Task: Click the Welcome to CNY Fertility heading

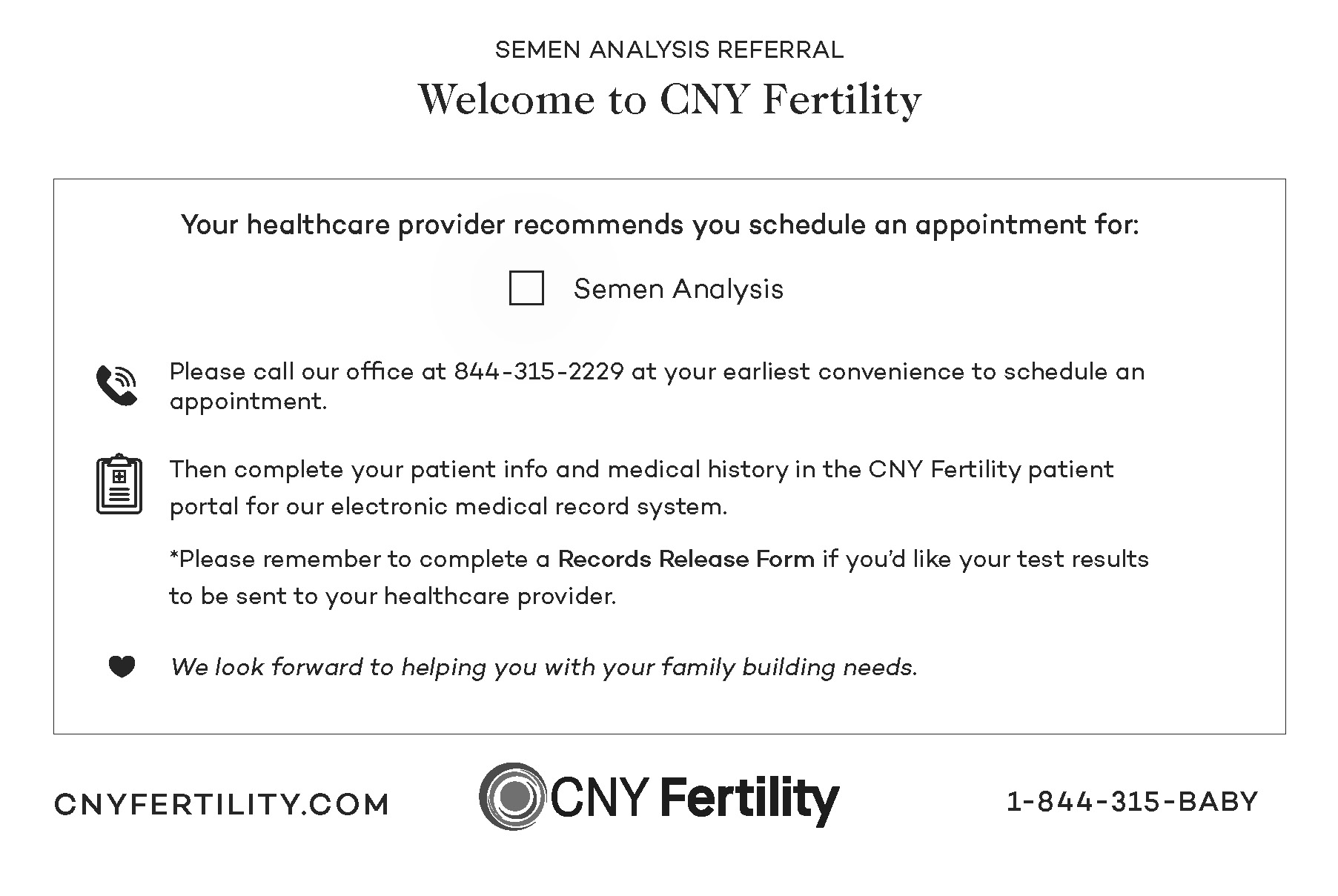Action: click(669, 99)
